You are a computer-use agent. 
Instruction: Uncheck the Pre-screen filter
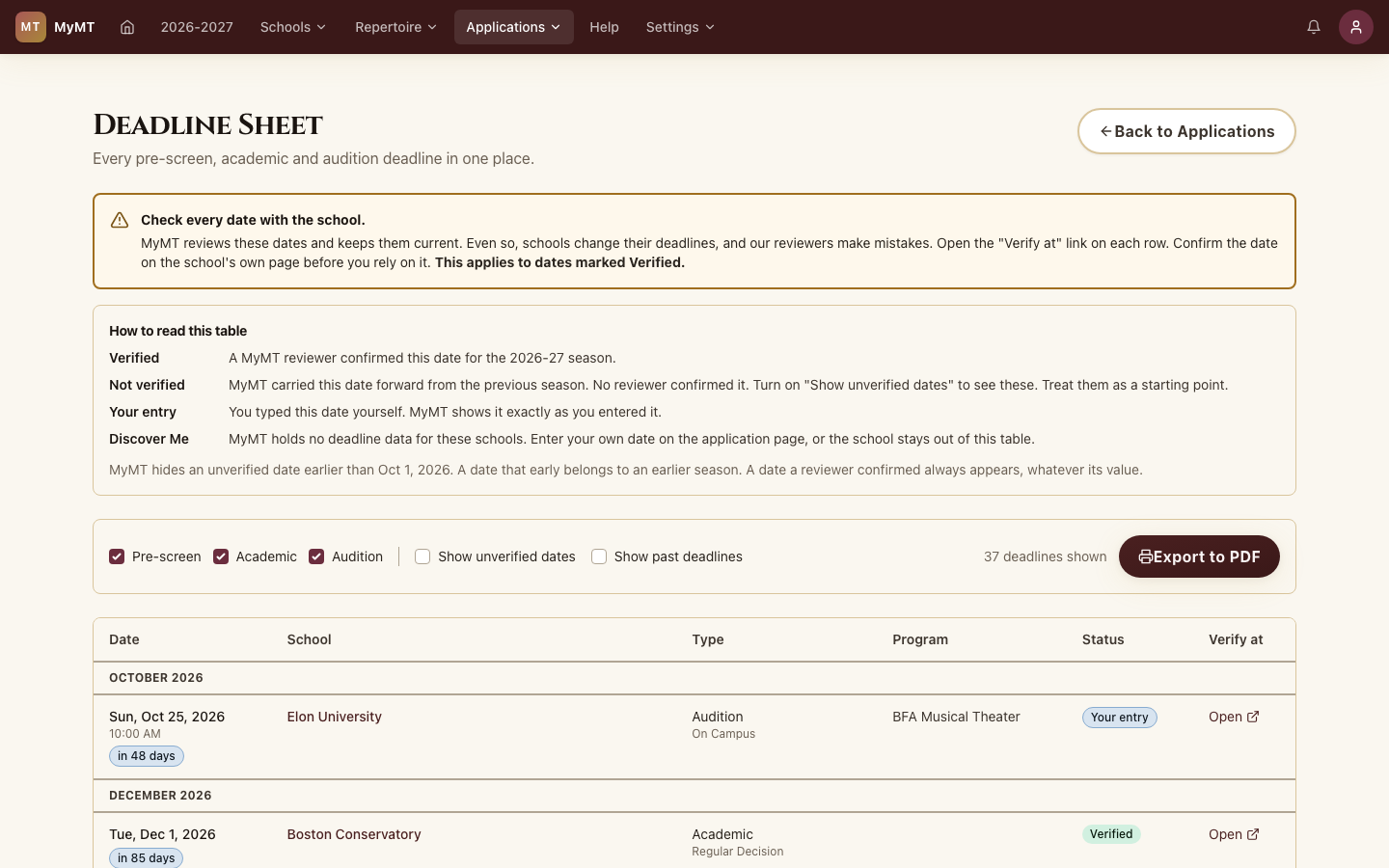[117, 556]
